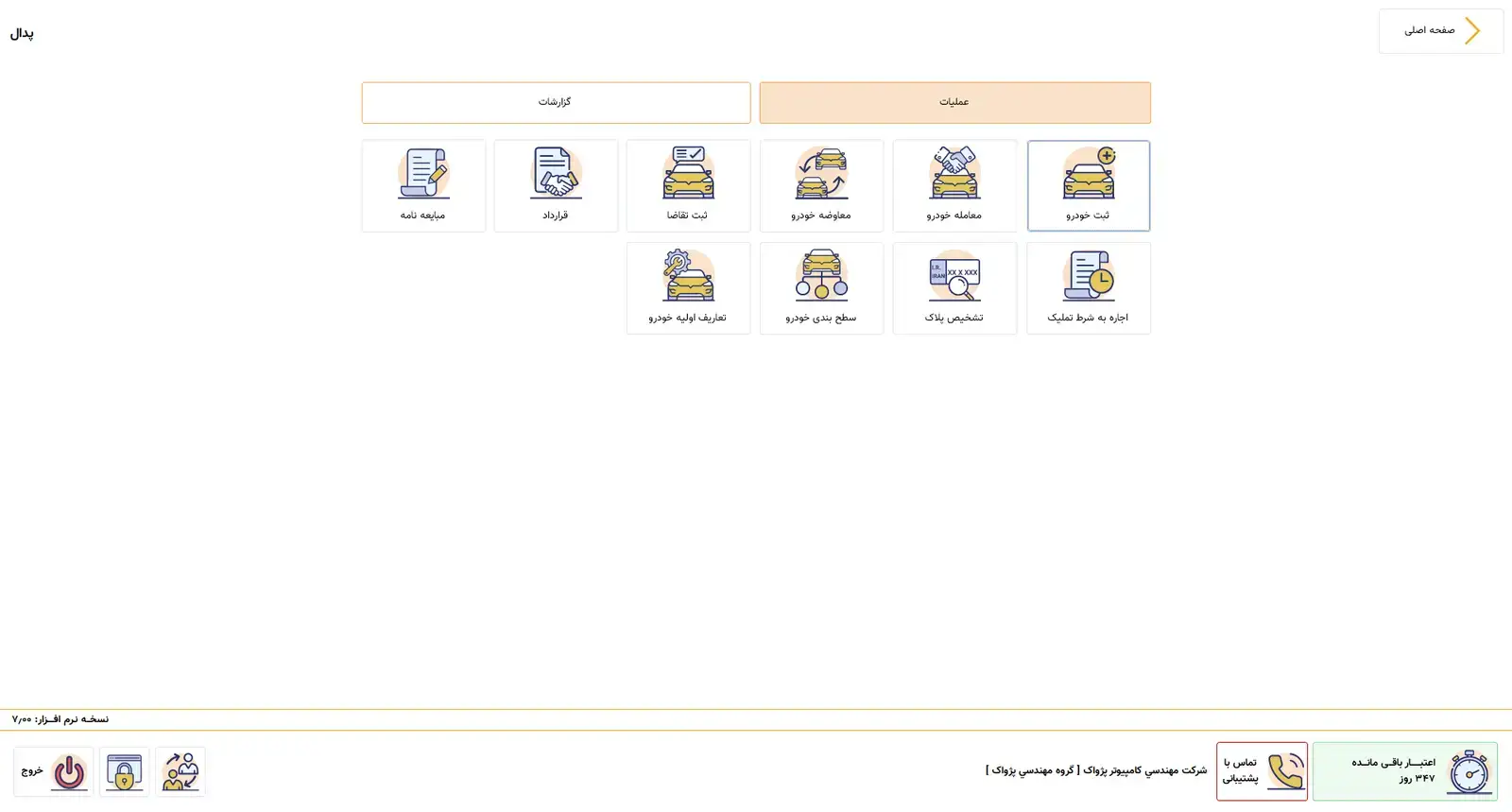The image size is (1512, 812).
Task: Open سطح بندی خودرو car leveling
Action: click(x=821, y=287)
